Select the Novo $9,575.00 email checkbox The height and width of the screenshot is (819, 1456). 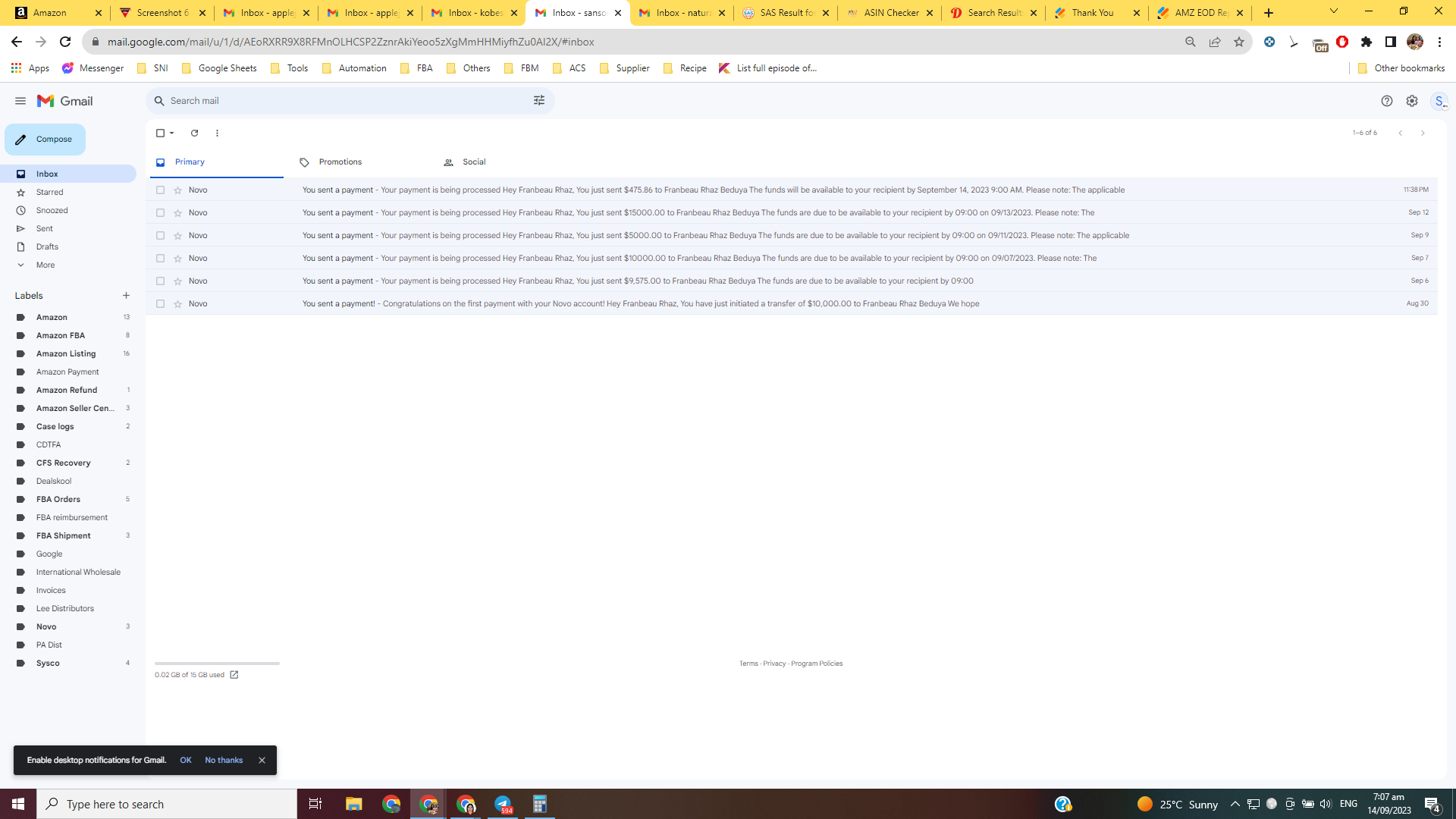click(x=160, y=281)
